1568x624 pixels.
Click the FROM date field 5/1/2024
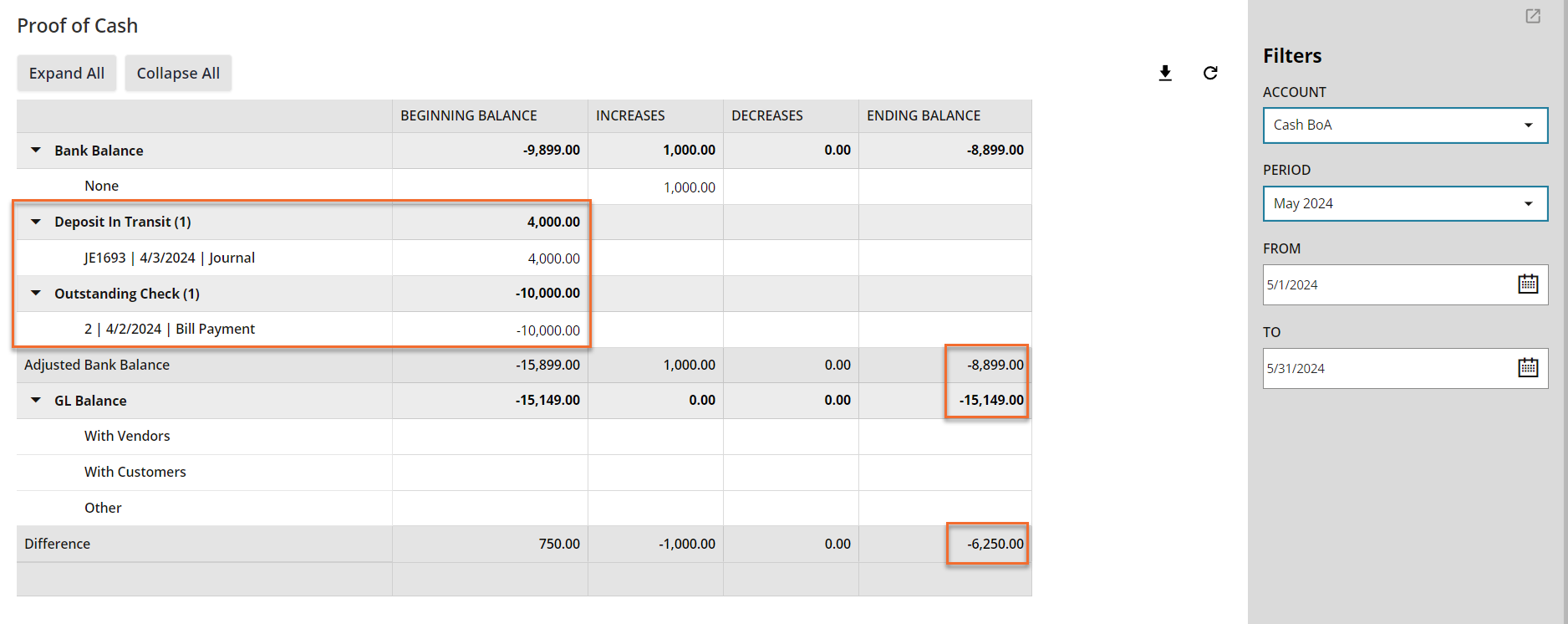pyautogui.click(x=1387, y=285)
